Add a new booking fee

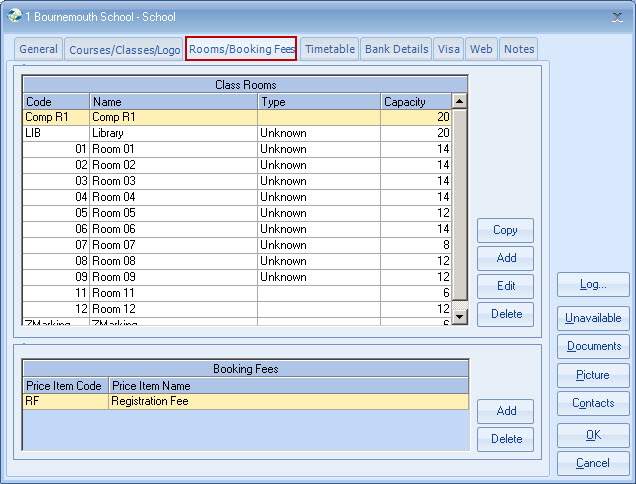[x=505, y=411]
